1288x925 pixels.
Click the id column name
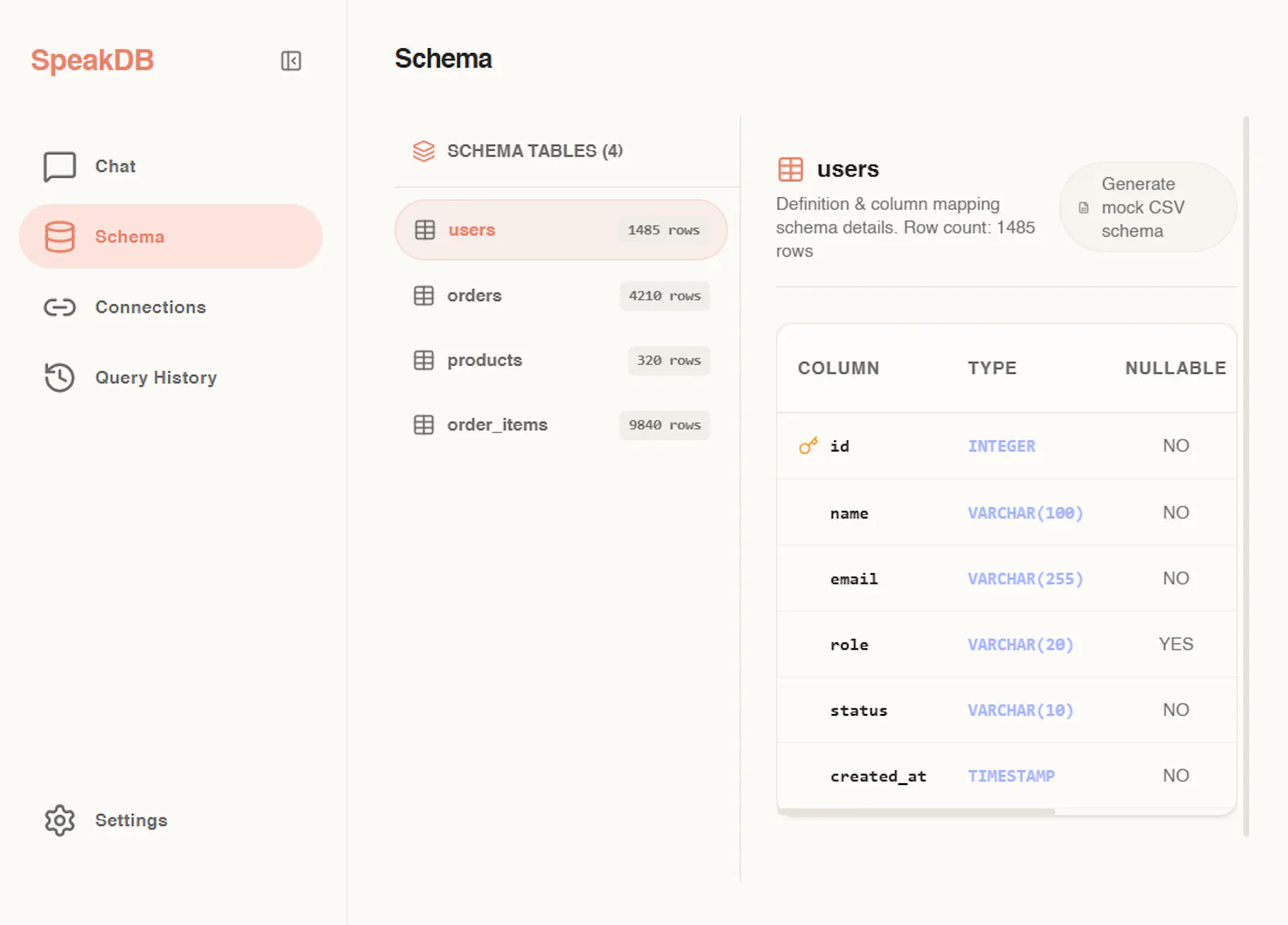840,446
